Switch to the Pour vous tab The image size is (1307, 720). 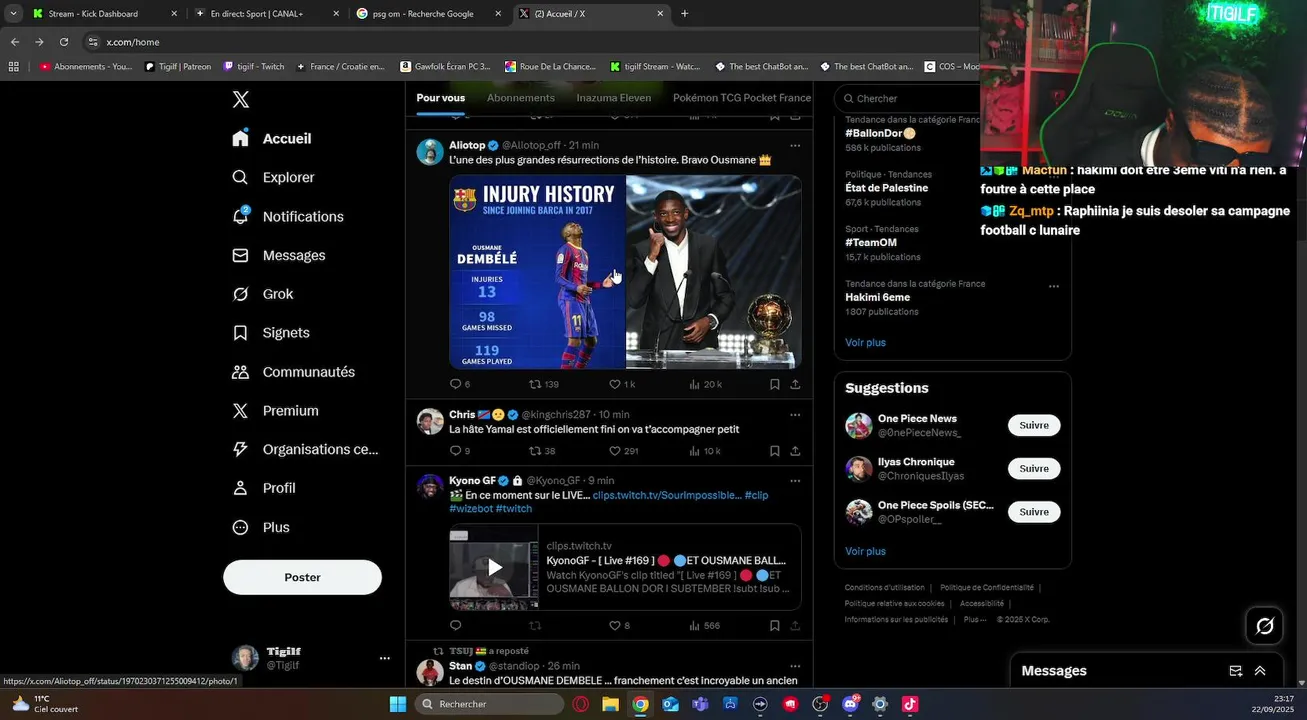441,98
